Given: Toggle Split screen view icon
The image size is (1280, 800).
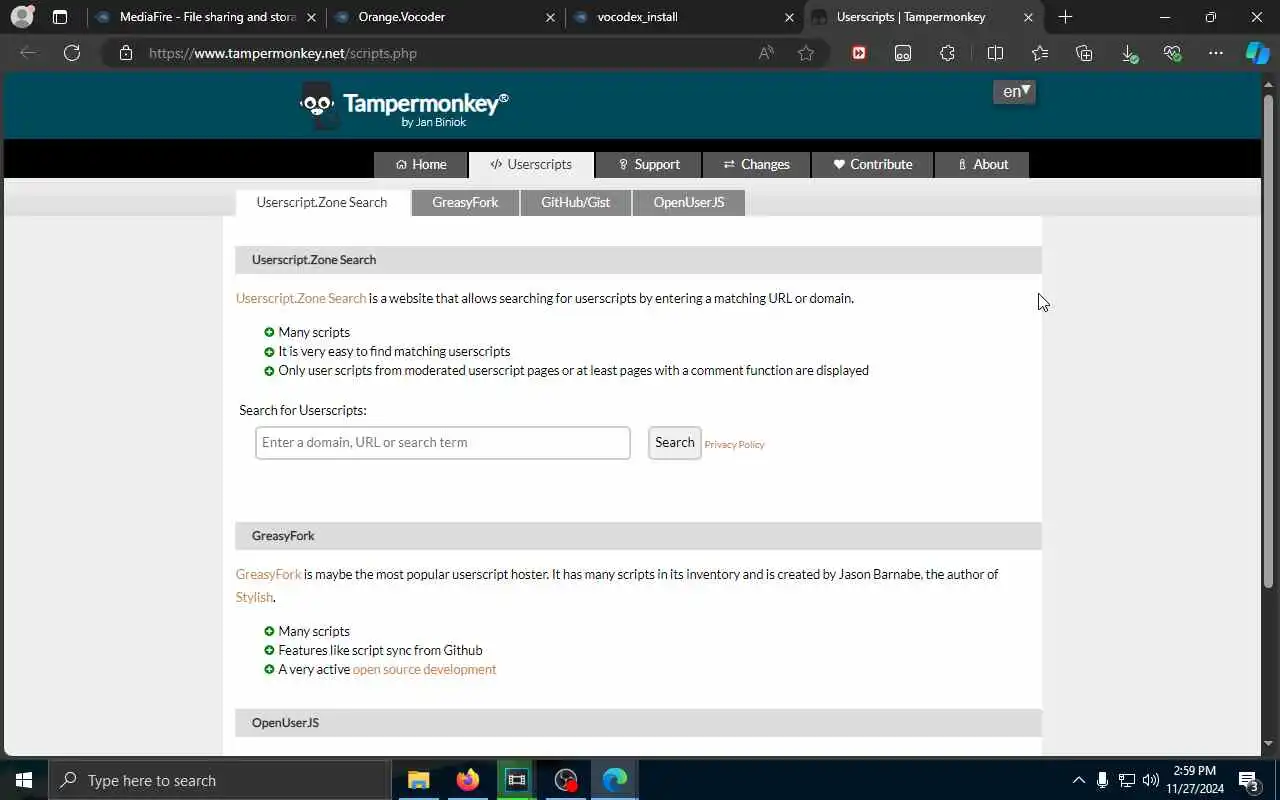Looking at the screenshot, I should tap(995, 53).
